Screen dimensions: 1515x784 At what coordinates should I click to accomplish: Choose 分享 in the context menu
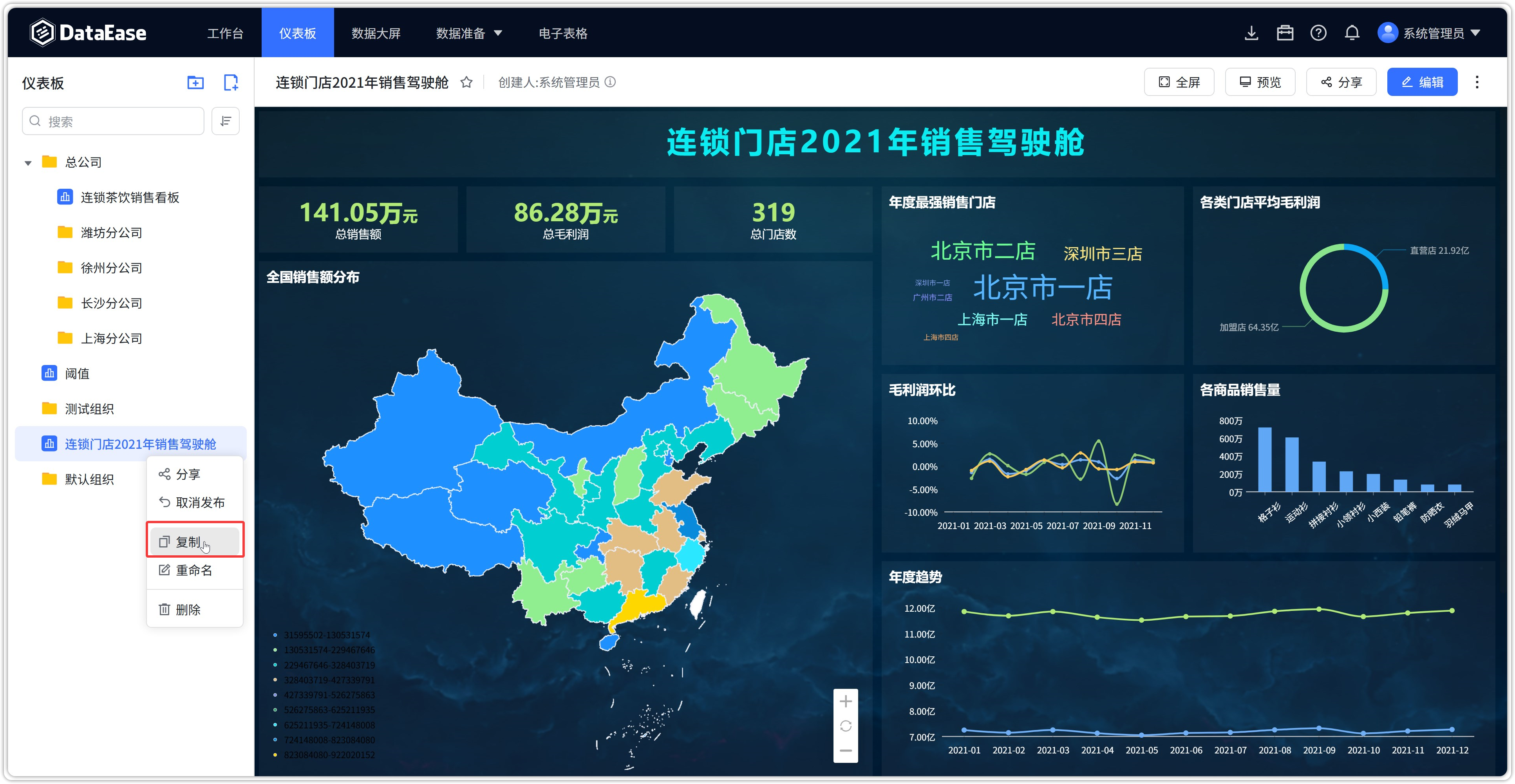195,474
